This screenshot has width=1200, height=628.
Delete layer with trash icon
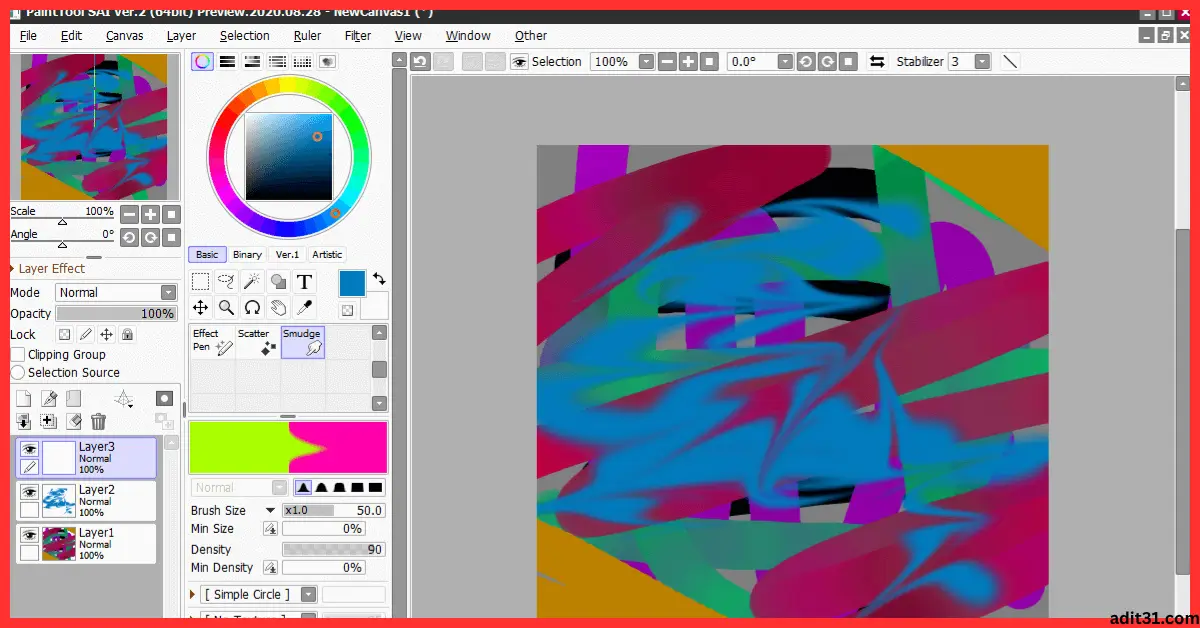[x=98, y=422]
